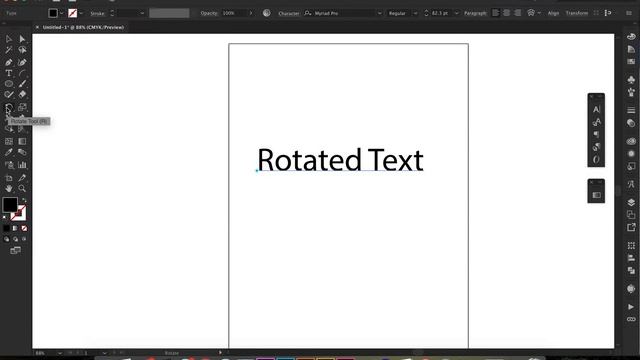Align paragraph left

(496, 13)
